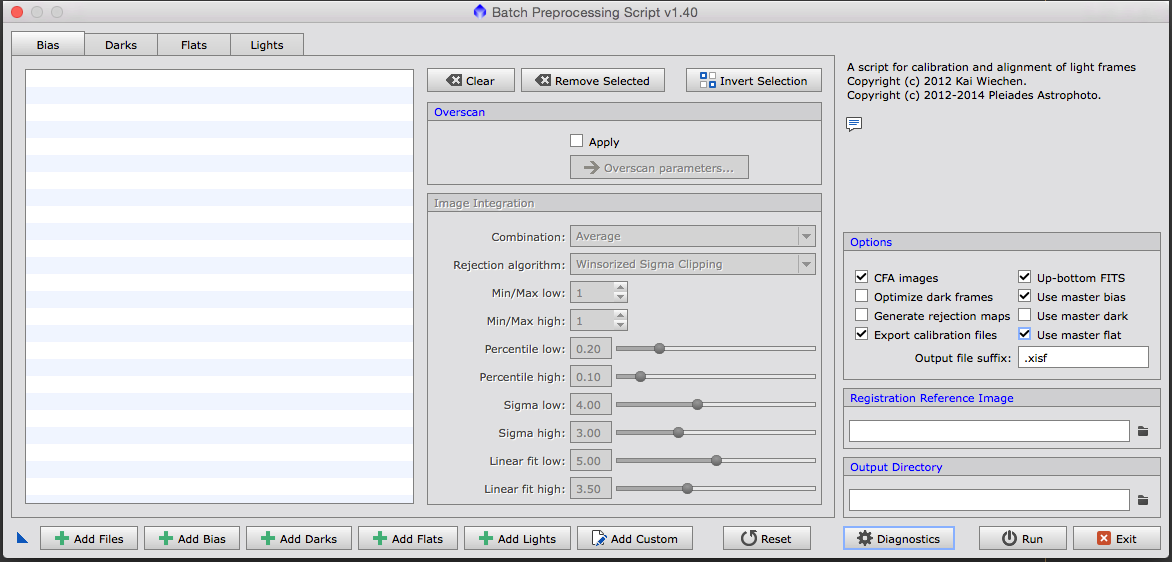
Task: Click Add Darks button
Action: [299, 538]
